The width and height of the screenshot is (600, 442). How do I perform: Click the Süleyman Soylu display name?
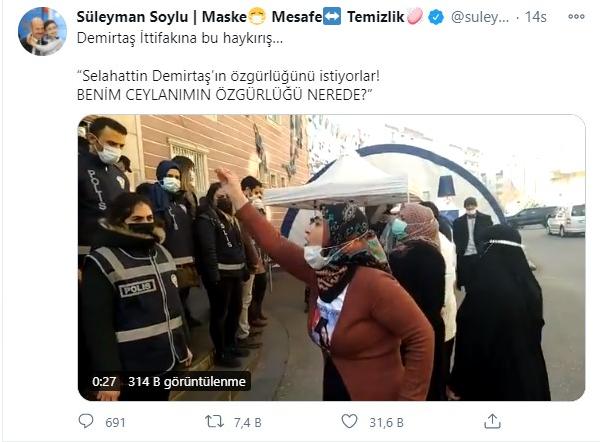tap(132, 17)
